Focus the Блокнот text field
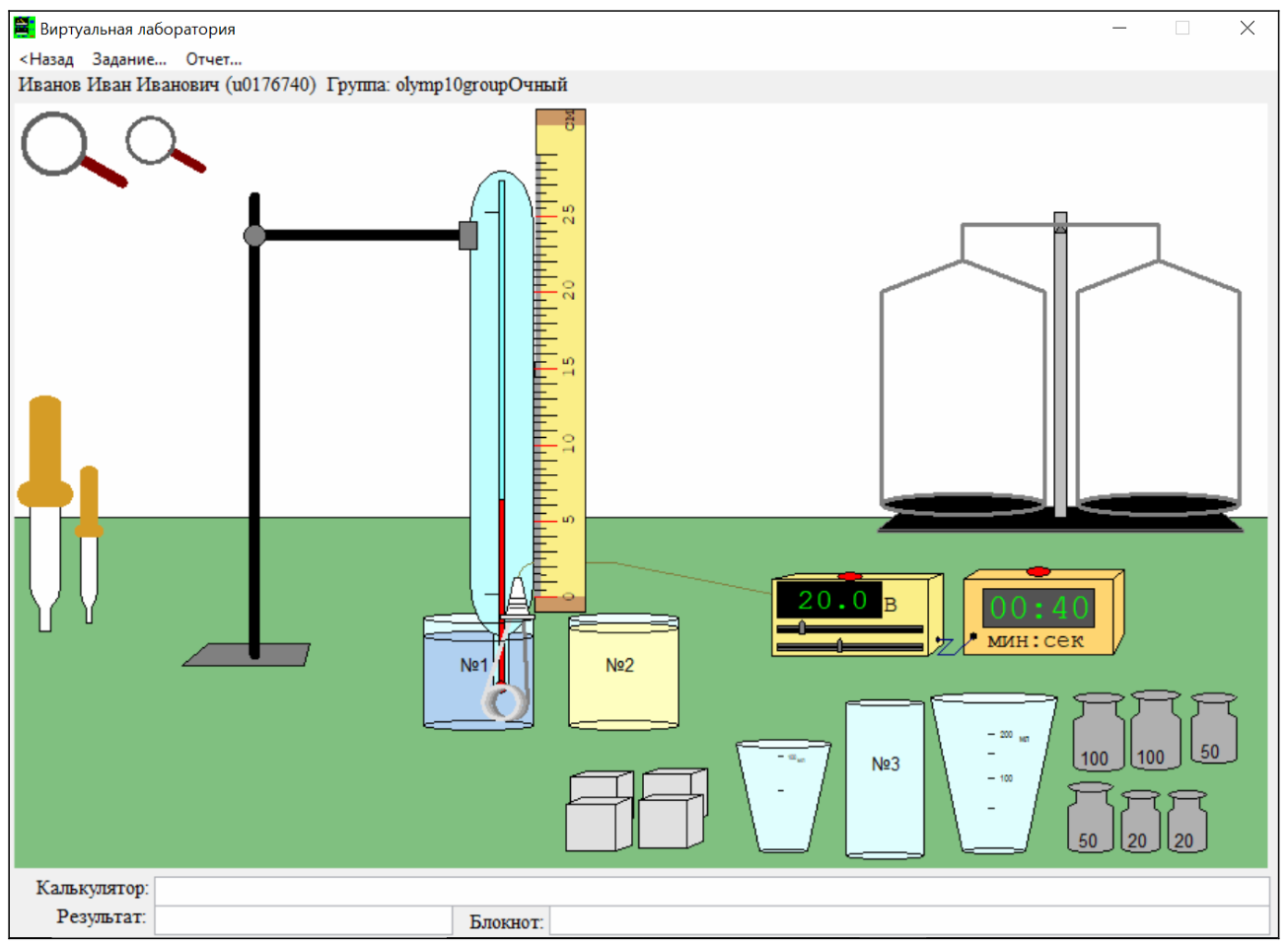 tap(909, 921)
